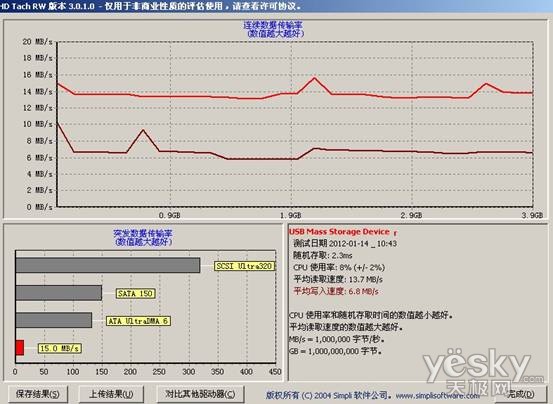Click the red burst speed bar
The height and width of the screenshot is (404, 553).
click(x=20, y=348)
